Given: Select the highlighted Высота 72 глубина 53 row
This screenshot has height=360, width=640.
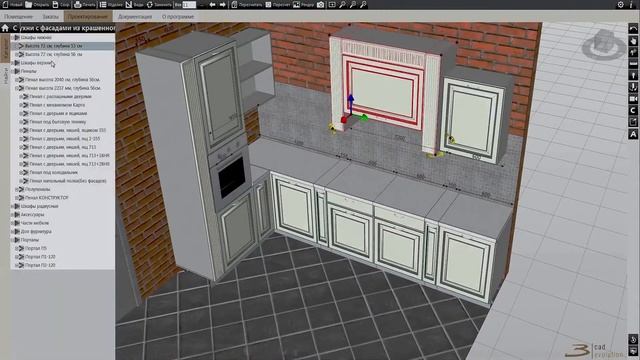Looking at the screenshot, I should (62, 46).
